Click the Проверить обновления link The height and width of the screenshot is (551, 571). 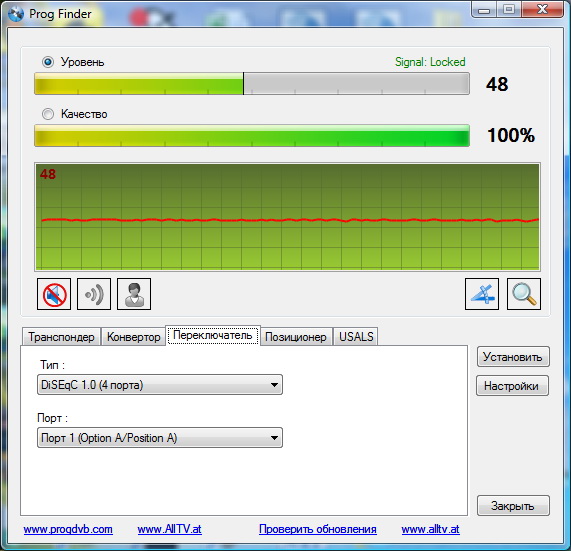tap(318, 529)
